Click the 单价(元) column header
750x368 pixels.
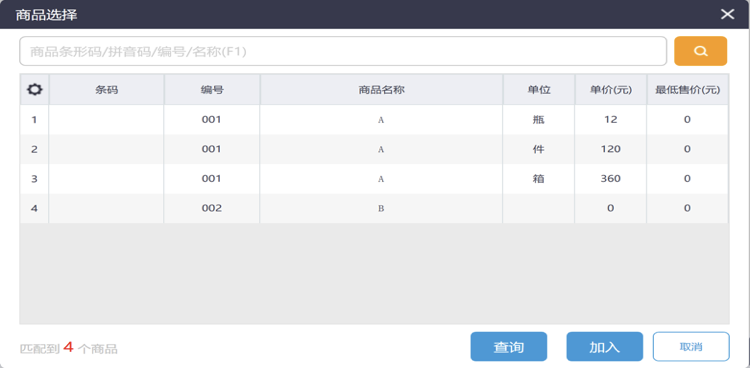611,89
